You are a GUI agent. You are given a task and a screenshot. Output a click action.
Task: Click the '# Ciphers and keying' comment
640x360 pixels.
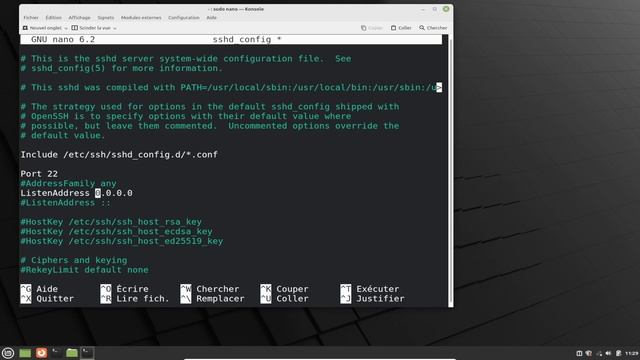click(x=74, y=260)
